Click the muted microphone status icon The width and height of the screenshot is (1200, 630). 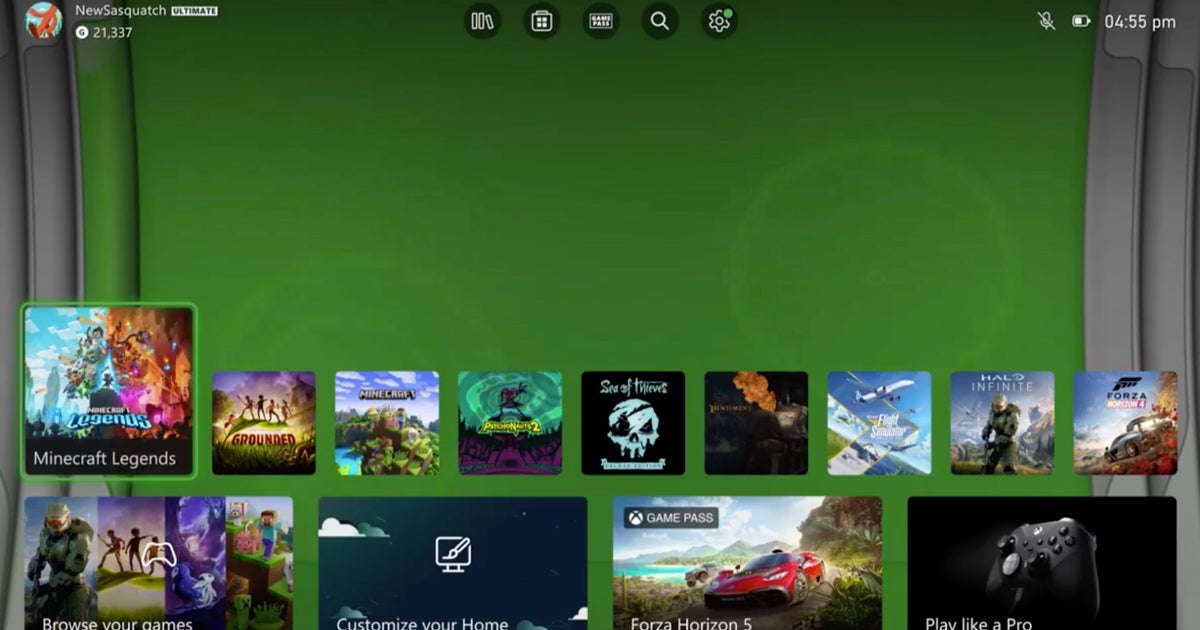click(1046, 21)
